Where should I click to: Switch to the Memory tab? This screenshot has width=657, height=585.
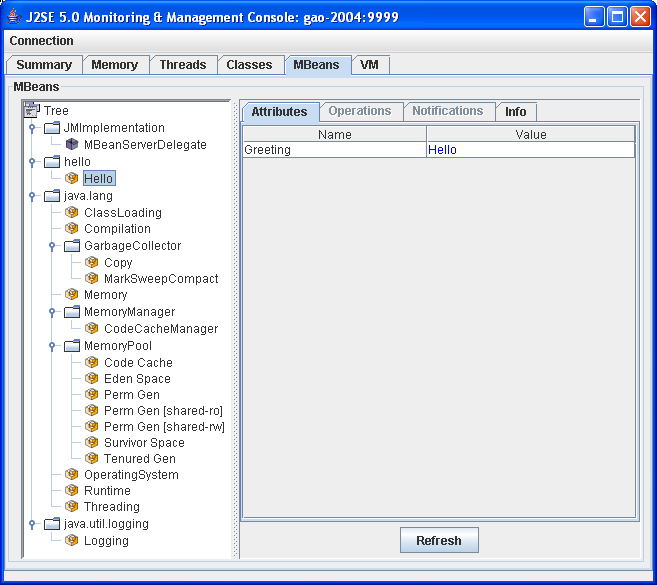(115, 65)
